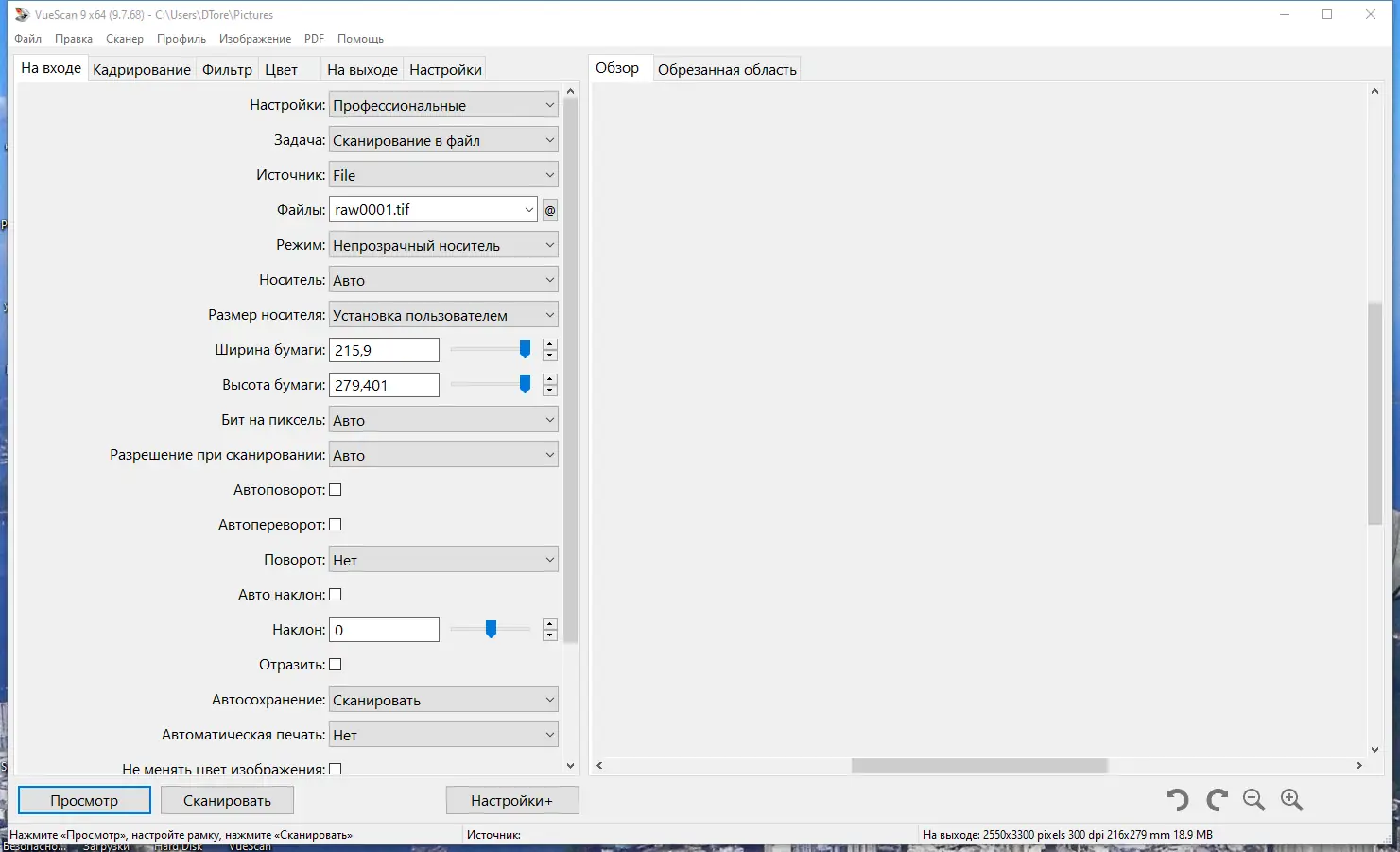
Task: Click the VueScan app icon in title bar
Action: [x=22, y=14]
